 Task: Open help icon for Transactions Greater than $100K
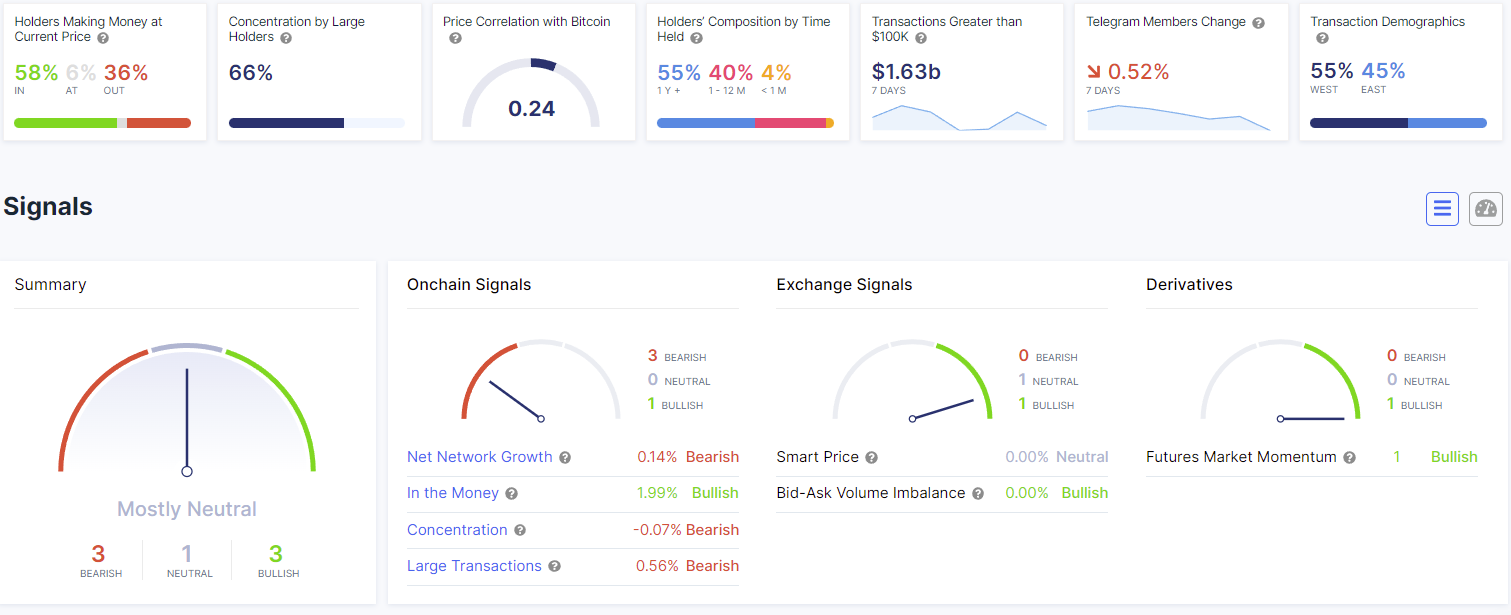(x=921, y=38)
